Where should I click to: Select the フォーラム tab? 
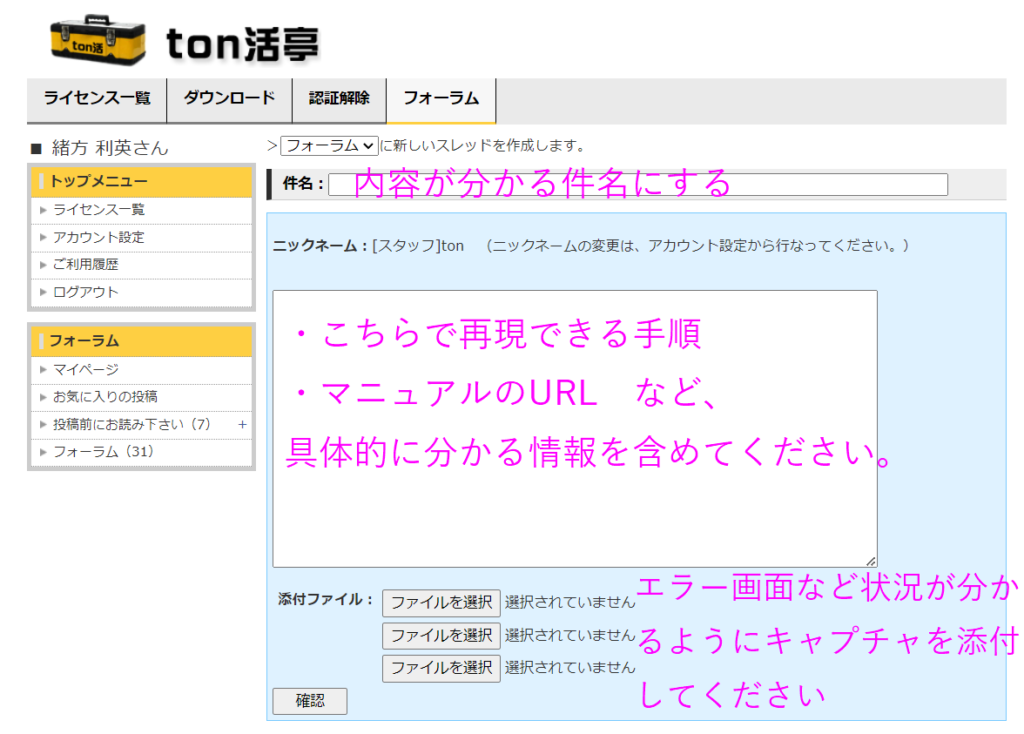tap(440, 98)
